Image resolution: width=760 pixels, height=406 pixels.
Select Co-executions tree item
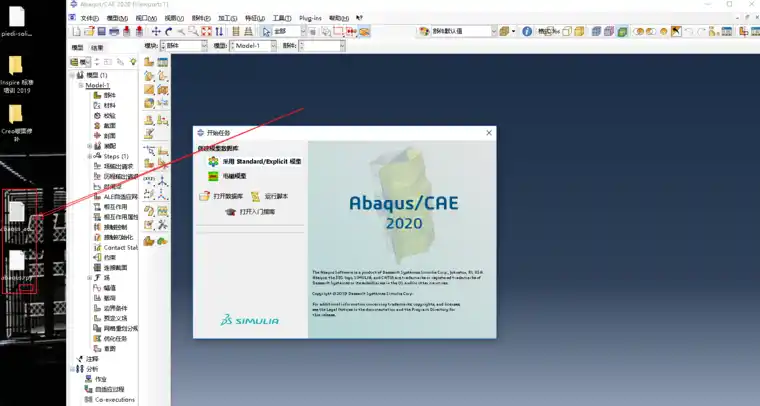tap(110, 400)
